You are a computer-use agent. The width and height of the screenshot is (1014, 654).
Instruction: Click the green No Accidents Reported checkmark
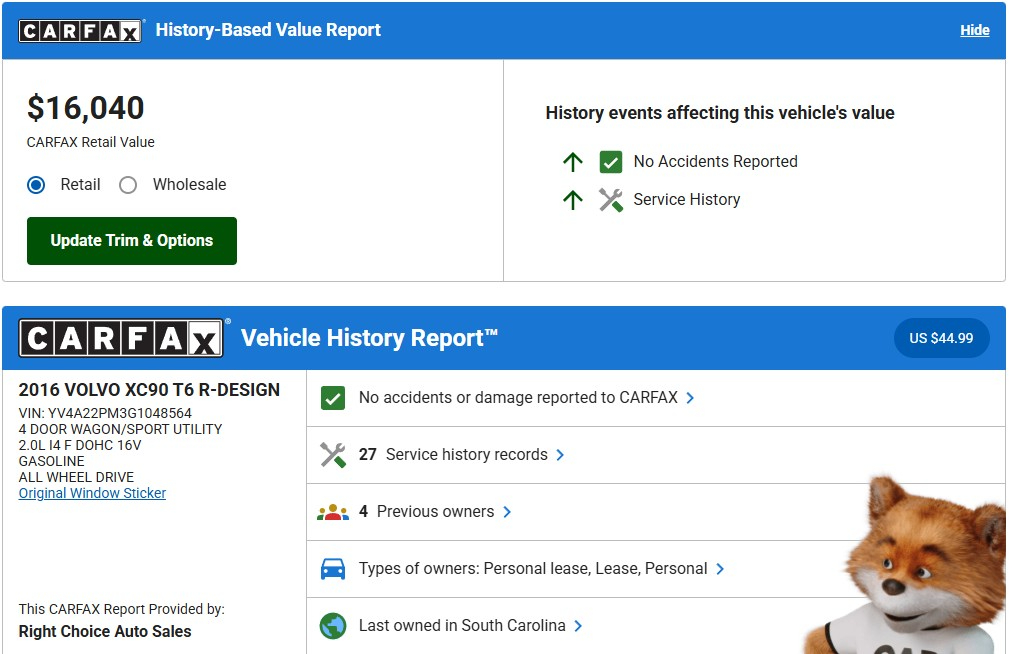point(610,162)
